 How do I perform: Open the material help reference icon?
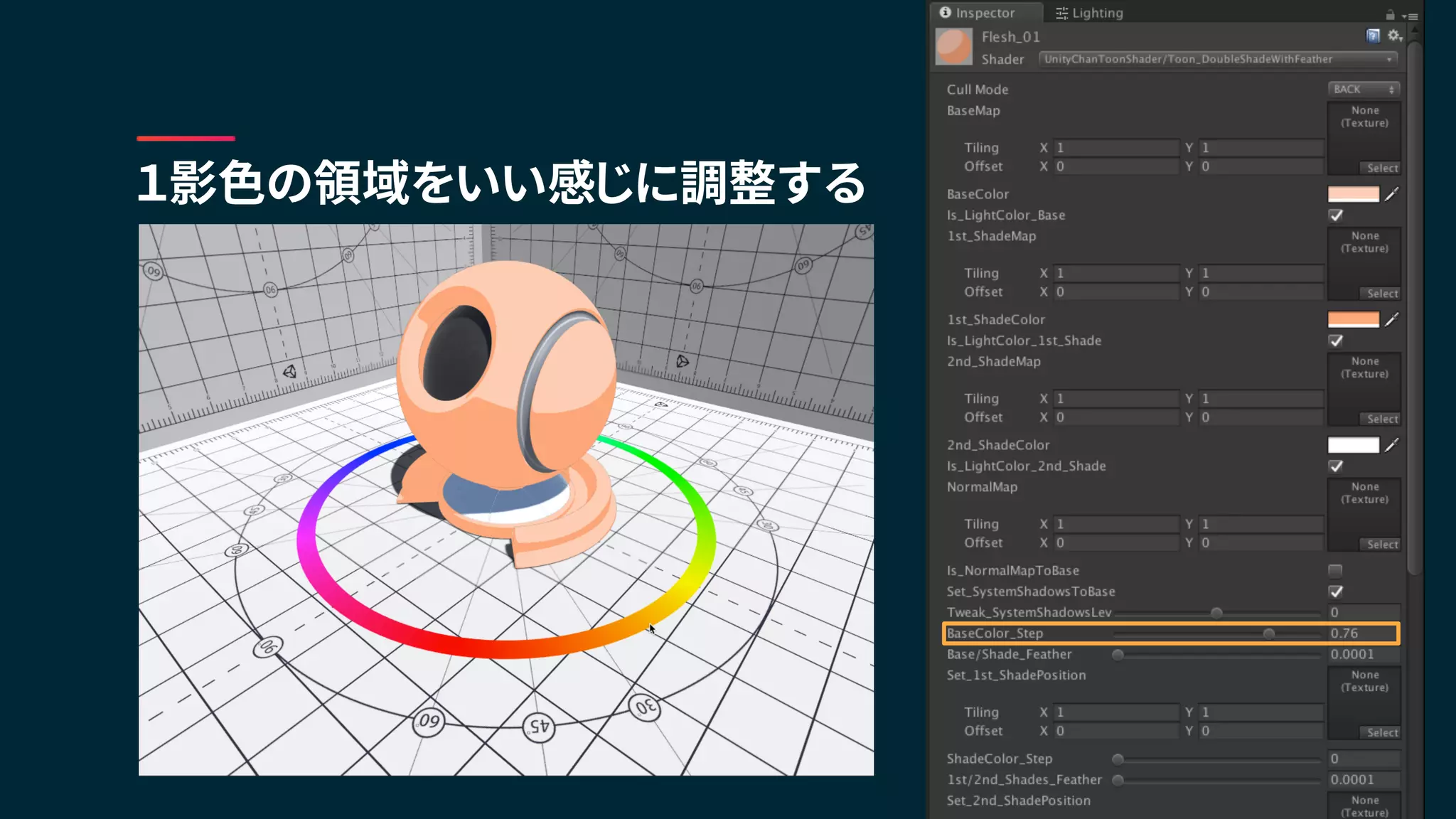coord(1373,36)
